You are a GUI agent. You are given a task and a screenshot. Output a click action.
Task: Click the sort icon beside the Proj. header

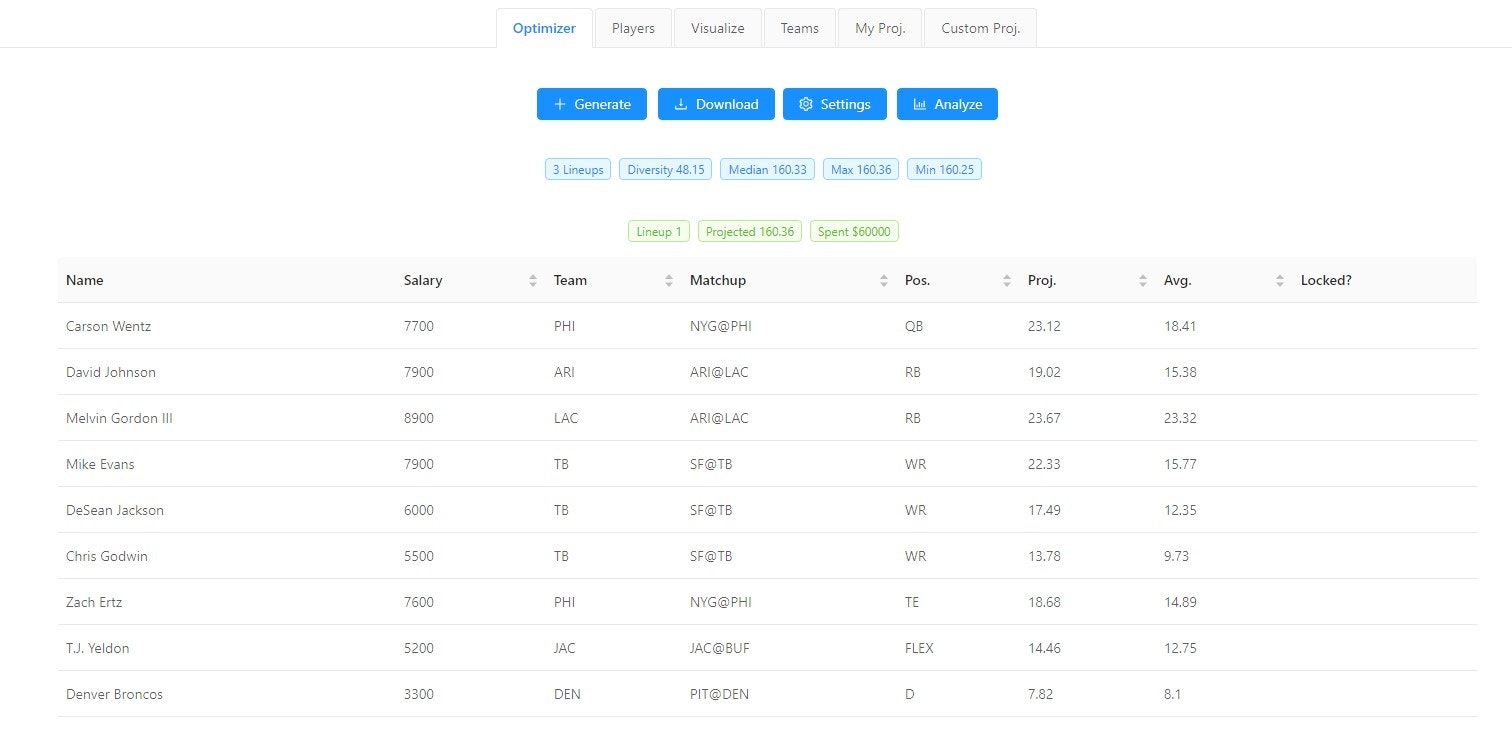click(1141, 280)
